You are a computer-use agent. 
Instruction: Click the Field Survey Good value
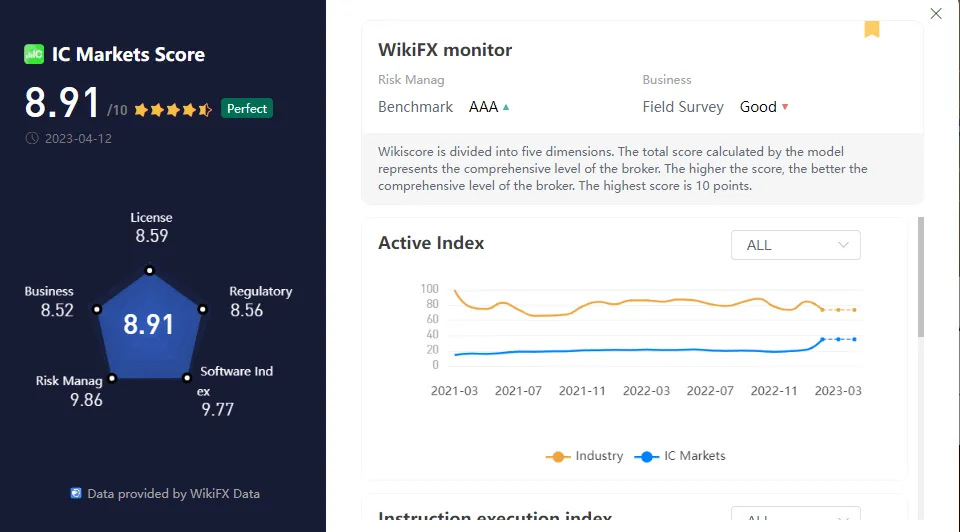point(758,107)
